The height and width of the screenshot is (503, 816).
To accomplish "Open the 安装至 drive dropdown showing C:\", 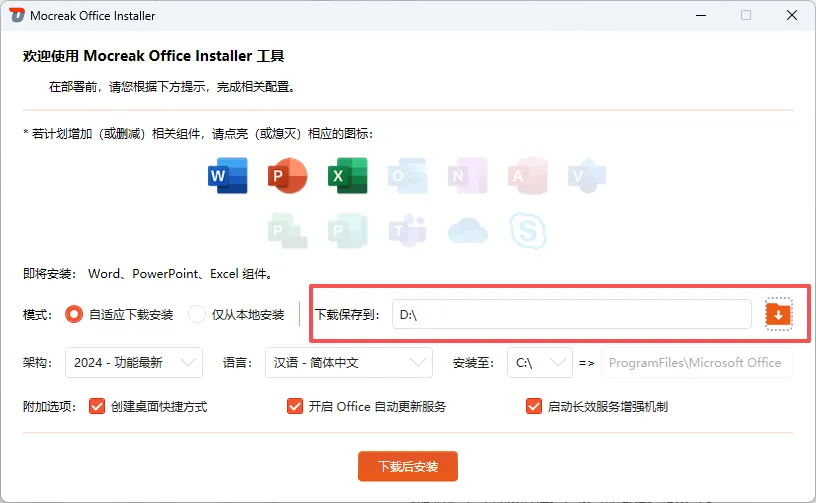I will click(x=540, y=363).
